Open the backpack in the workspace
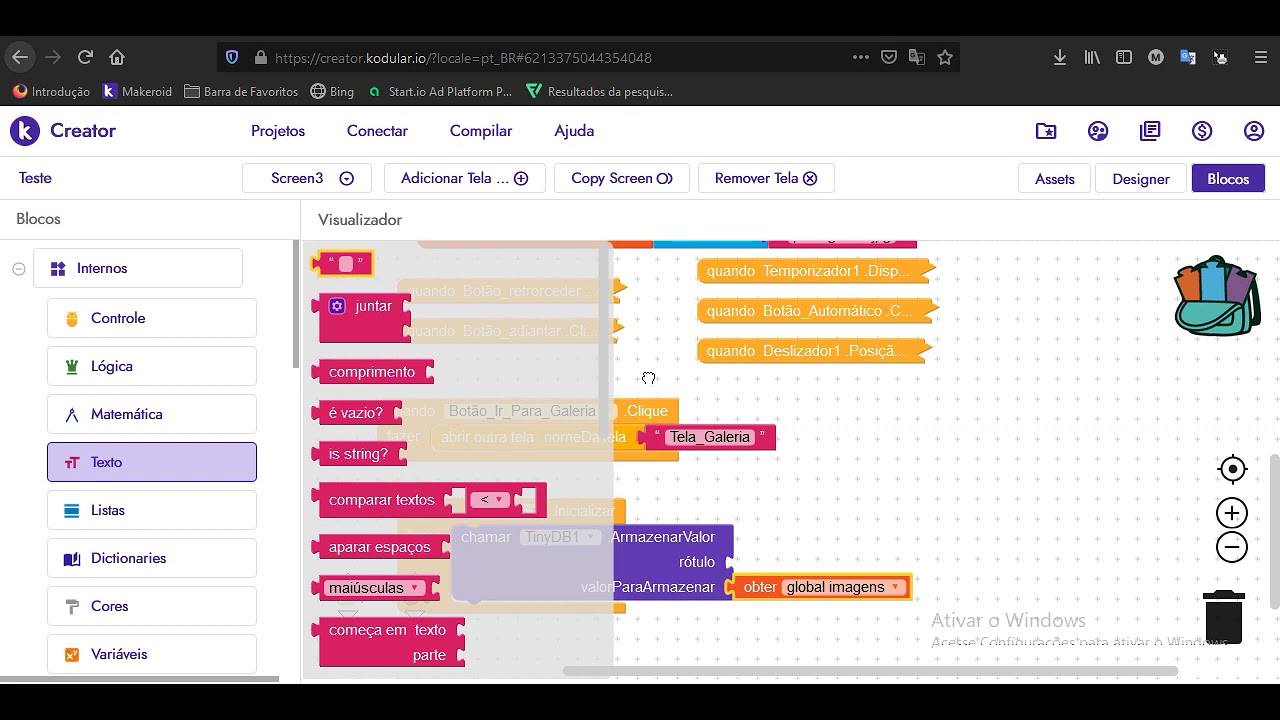1280x720 pixels. pyautogui.click(x=1217, y=296)
